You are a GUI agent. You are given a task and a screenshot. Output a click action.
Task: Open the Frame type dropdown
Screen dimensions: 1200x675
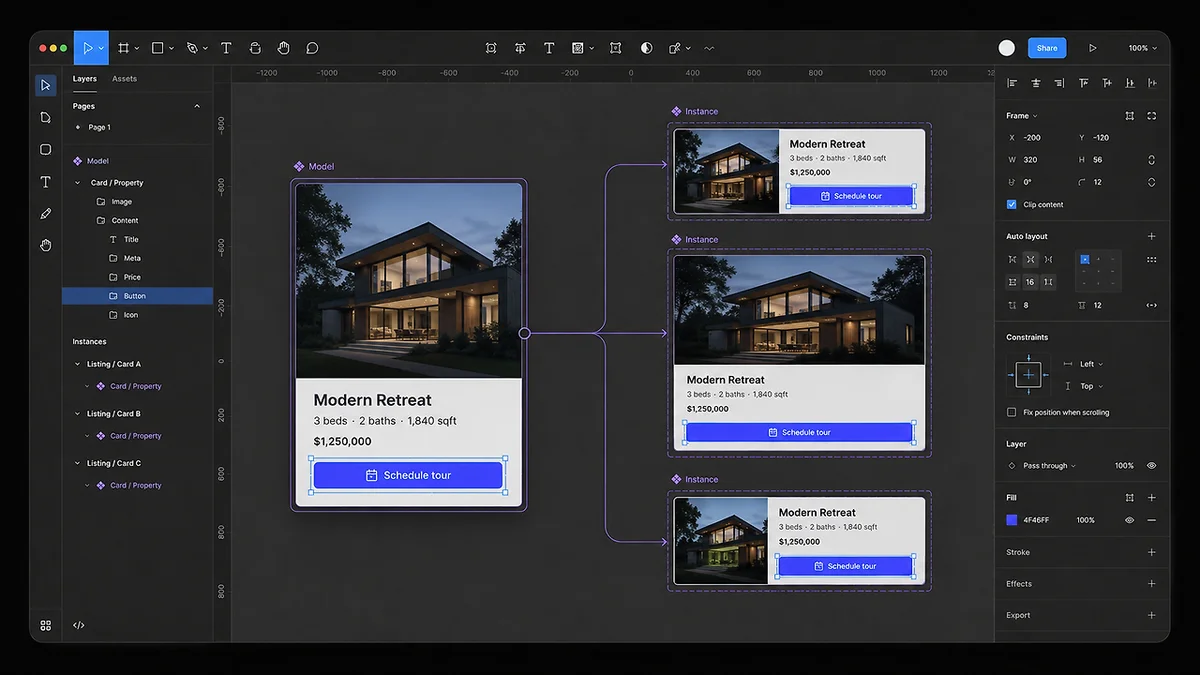(x=1022, y=116)
